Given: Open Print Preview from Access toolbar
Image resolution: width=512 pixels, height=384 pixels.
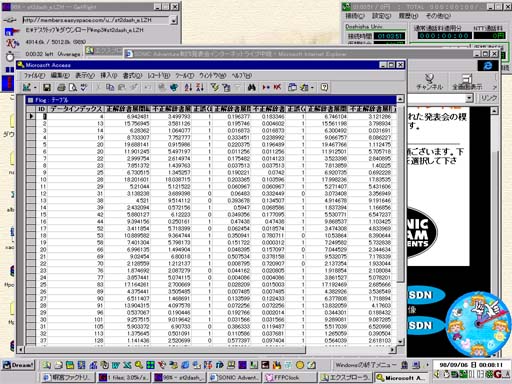Looking at the screenshot, I should click(73, 87).
